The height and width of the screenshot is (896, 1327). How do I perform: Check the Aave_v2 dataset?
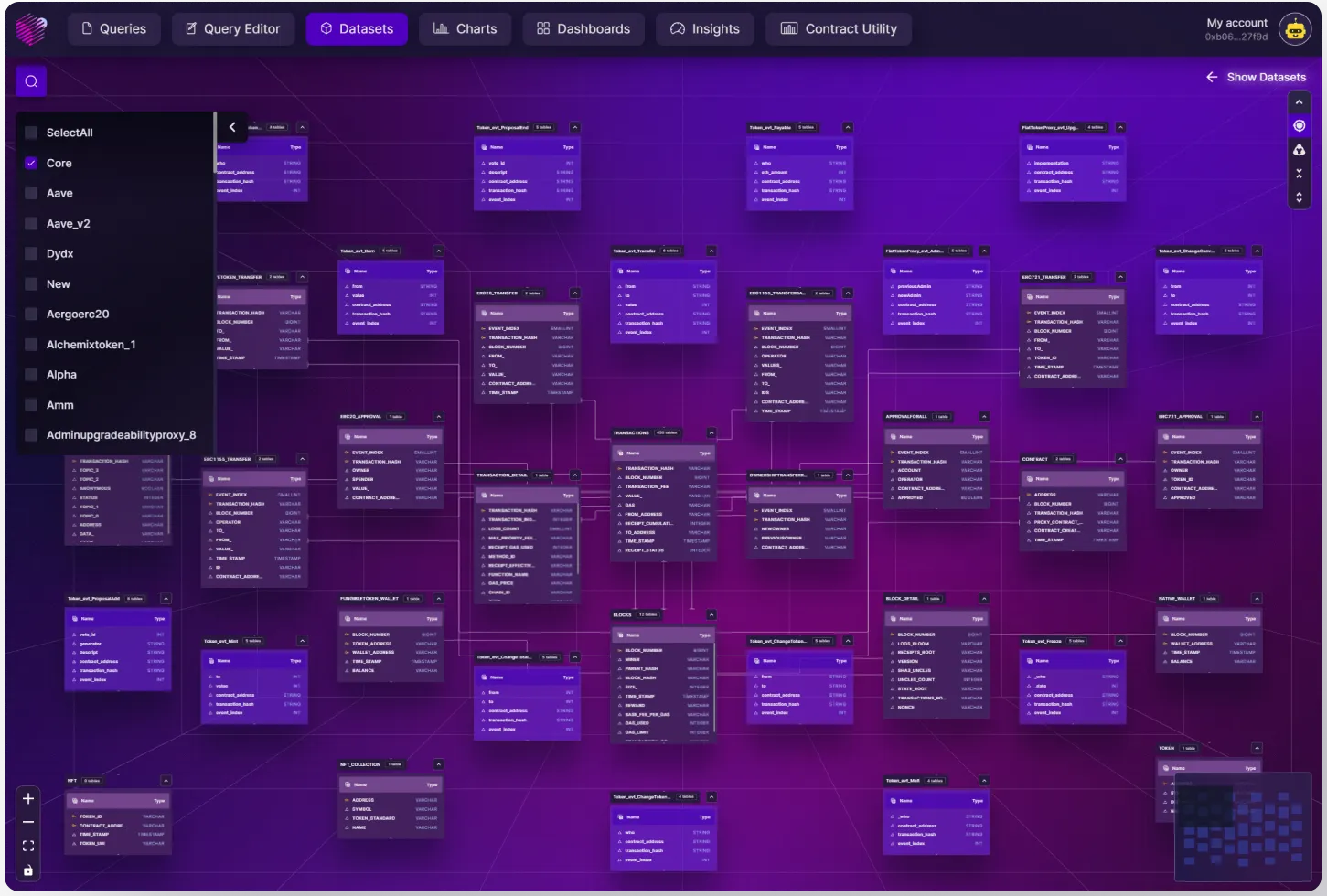32,223
